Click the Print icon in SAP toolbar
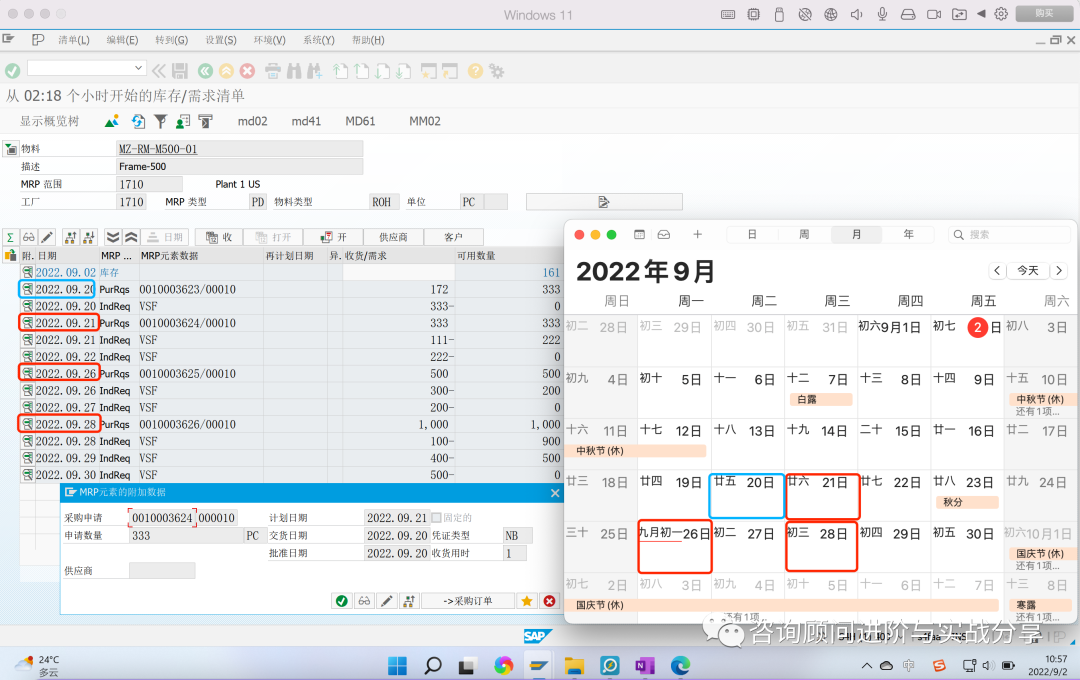Screen dimensions: 1080x680 coord(273,70)
